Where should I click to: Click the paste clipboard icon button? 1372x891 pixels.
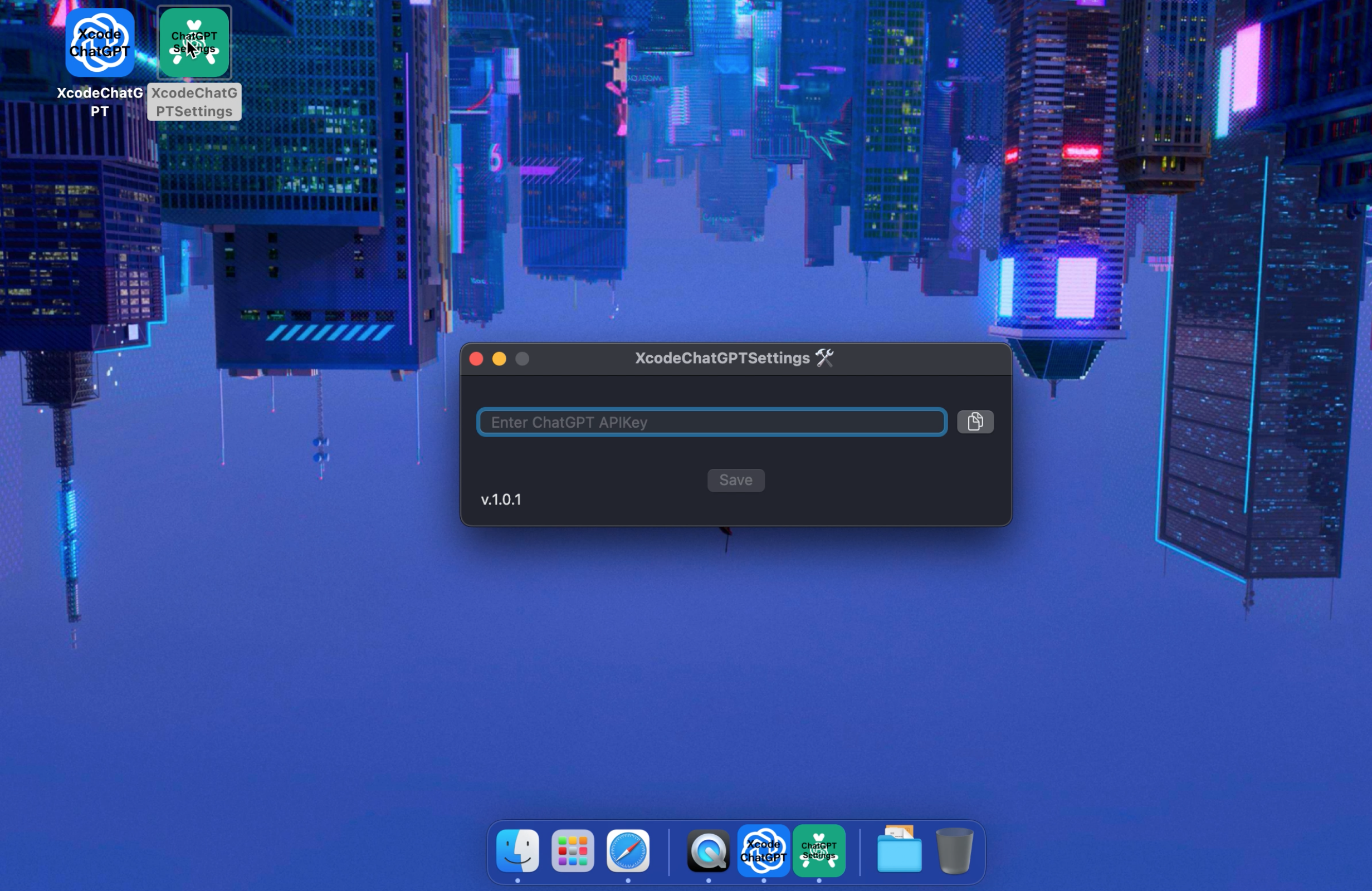[975, 422]
